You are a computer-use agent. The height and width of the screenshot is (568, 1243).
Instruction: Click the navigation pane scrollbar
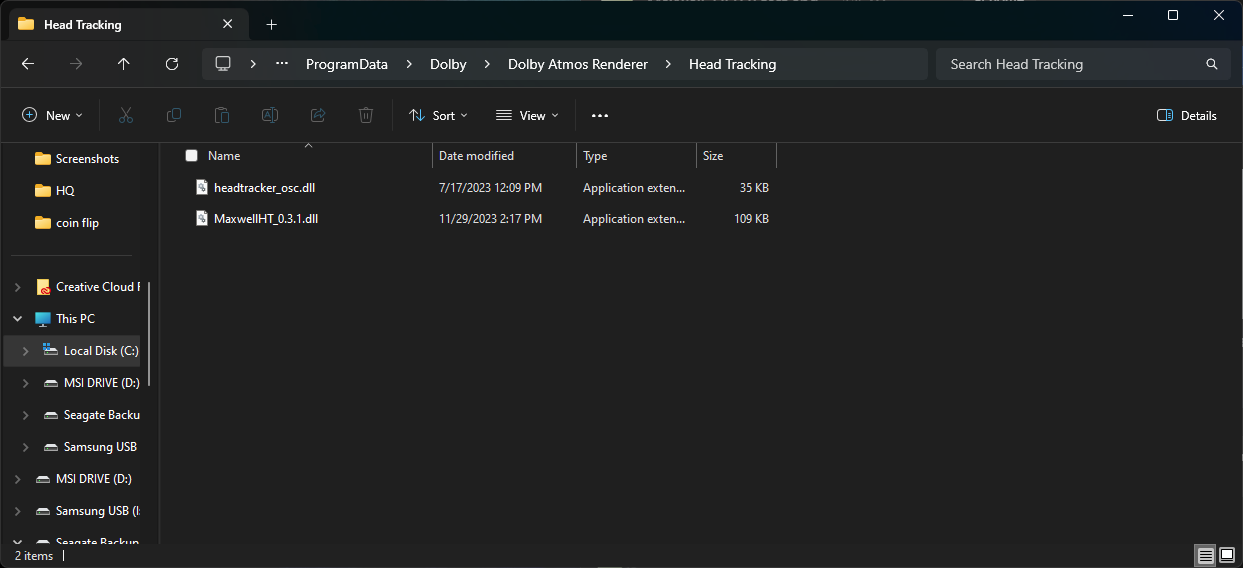[150, 335]
